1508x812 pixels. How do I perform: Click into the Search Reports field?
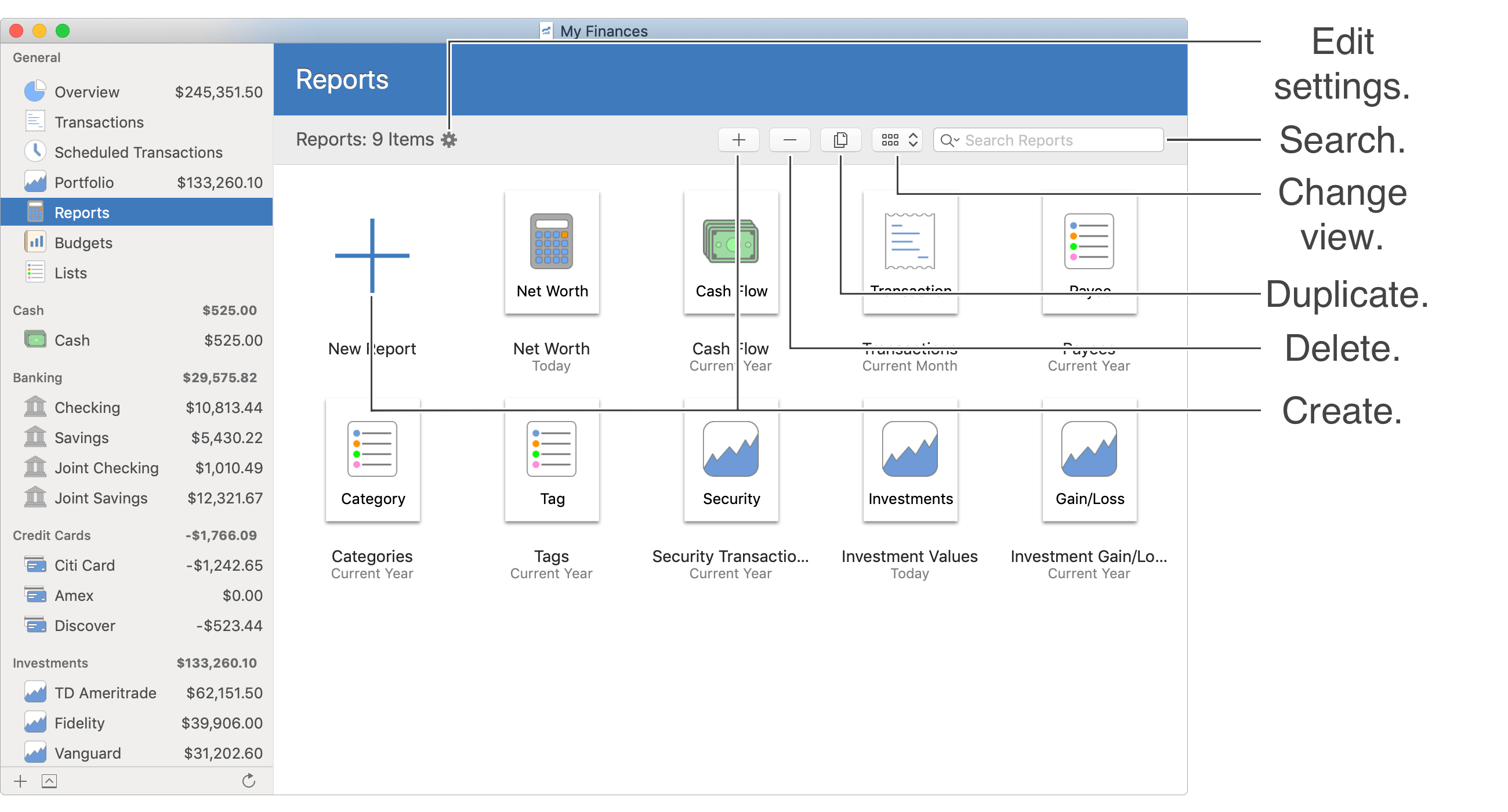coord(1054,140)
